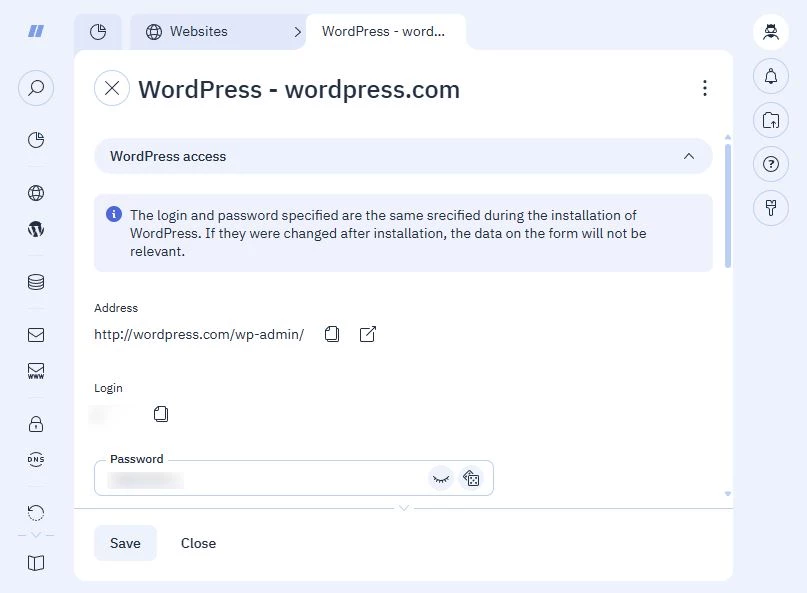Copy the login value
The height and width of the screenshot is (593, 807).
161,414
